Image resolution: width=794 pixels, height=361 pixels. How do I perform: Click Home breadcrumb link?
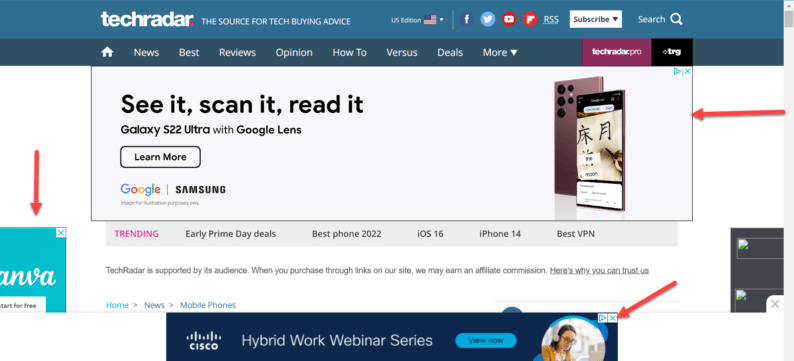(117, 305)
